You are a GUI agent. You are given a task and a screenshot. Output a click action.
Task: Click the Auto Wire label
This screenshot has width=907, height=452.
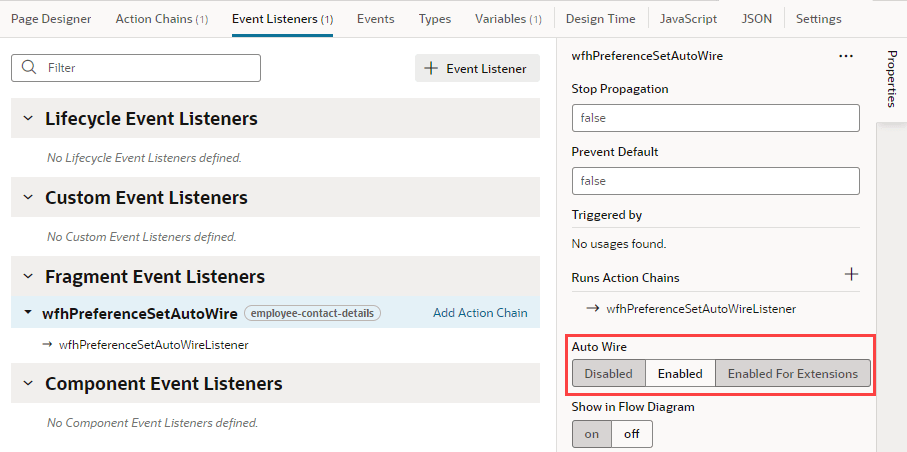click(x=599, y=347)
